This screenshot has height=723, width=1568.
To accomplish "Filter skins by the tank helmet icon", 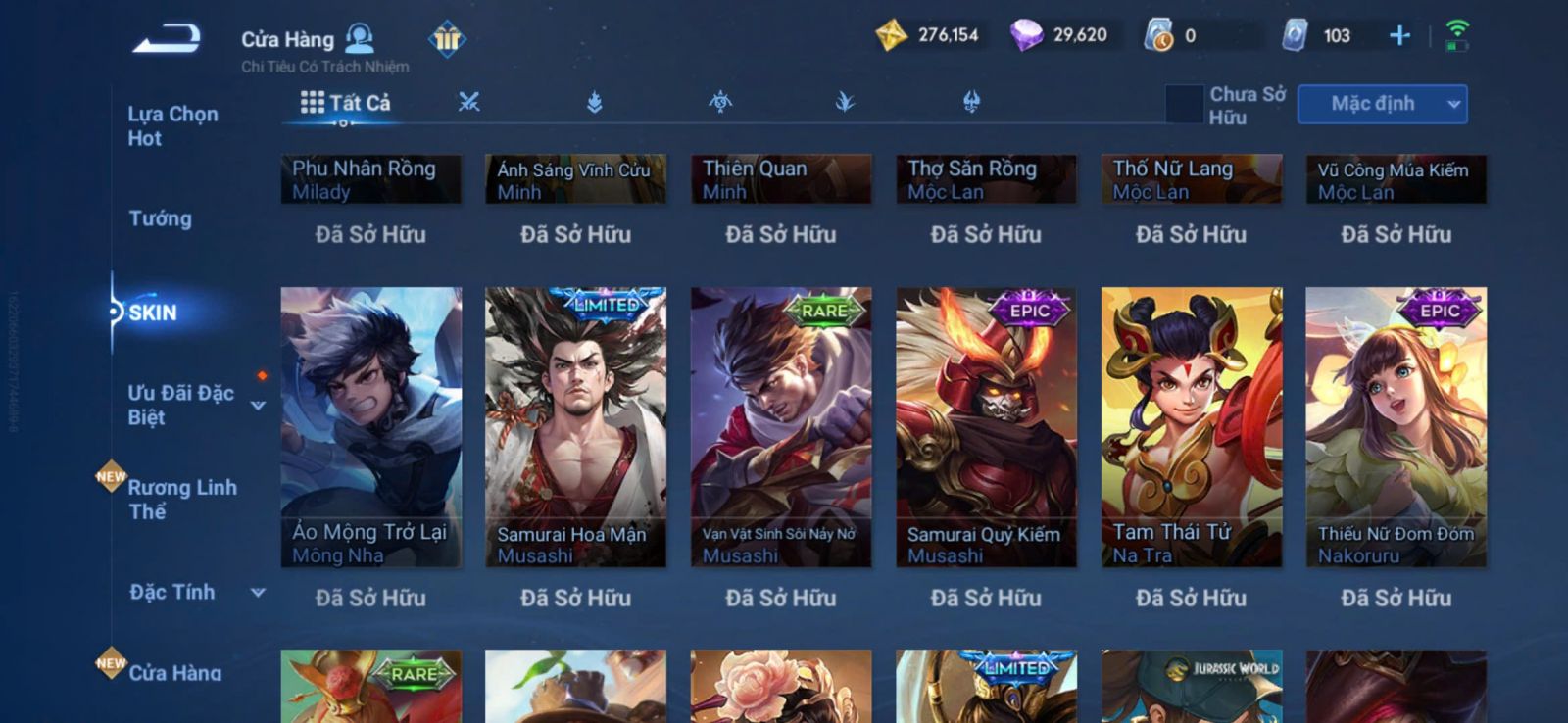I will [x=971, y=102].
